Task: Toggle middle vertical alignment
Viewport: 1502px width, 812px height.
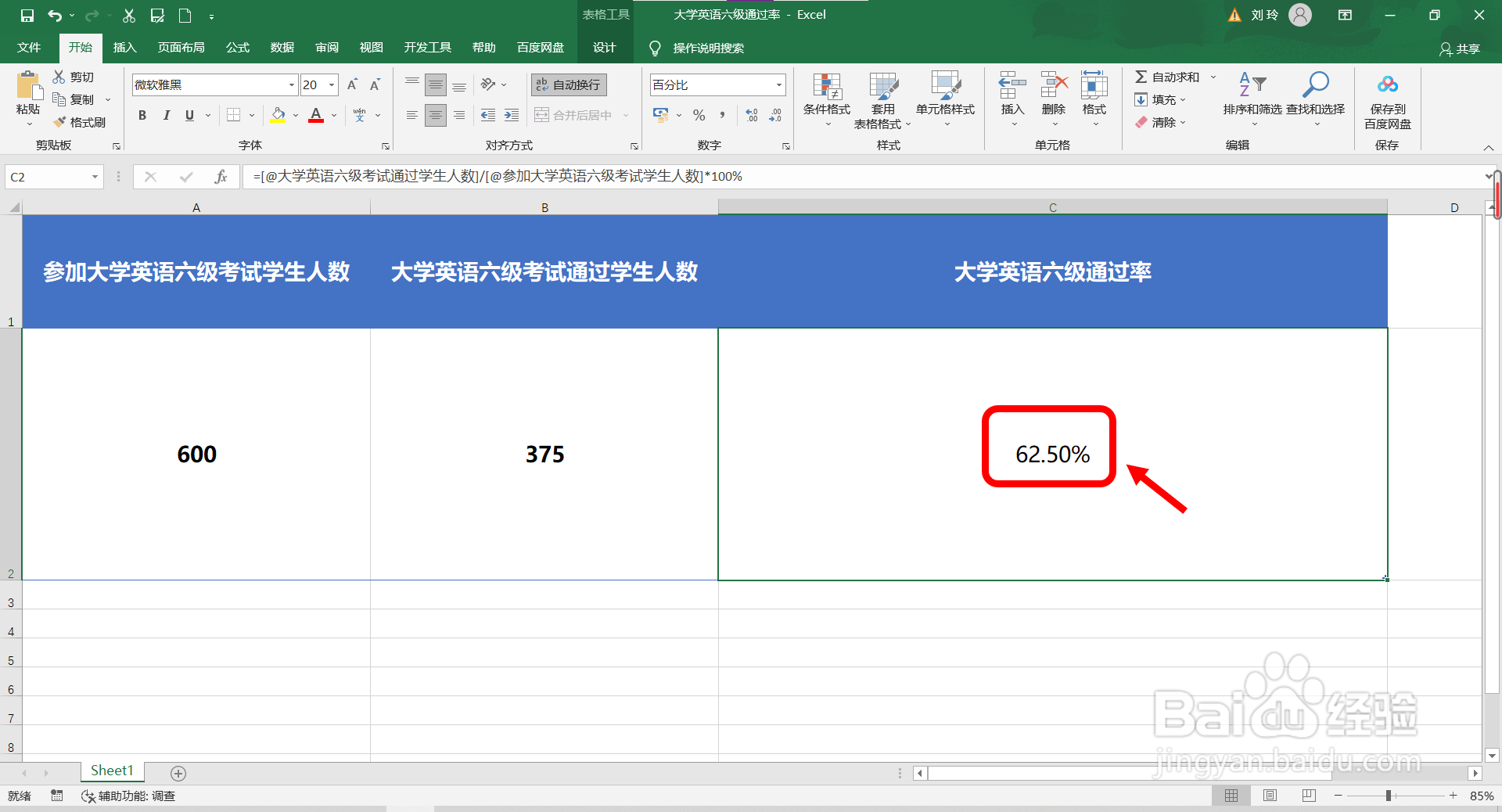Action: (x=436, y=84)
